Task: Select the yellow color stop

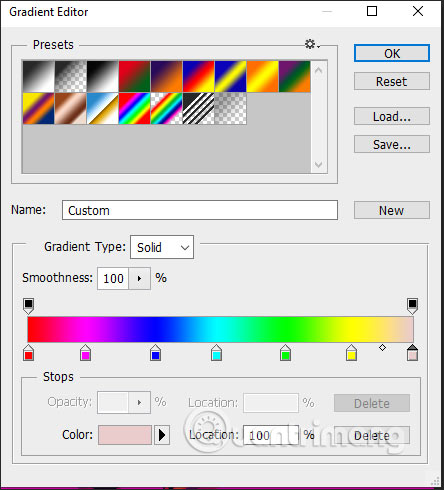Action: coord(351,353)
